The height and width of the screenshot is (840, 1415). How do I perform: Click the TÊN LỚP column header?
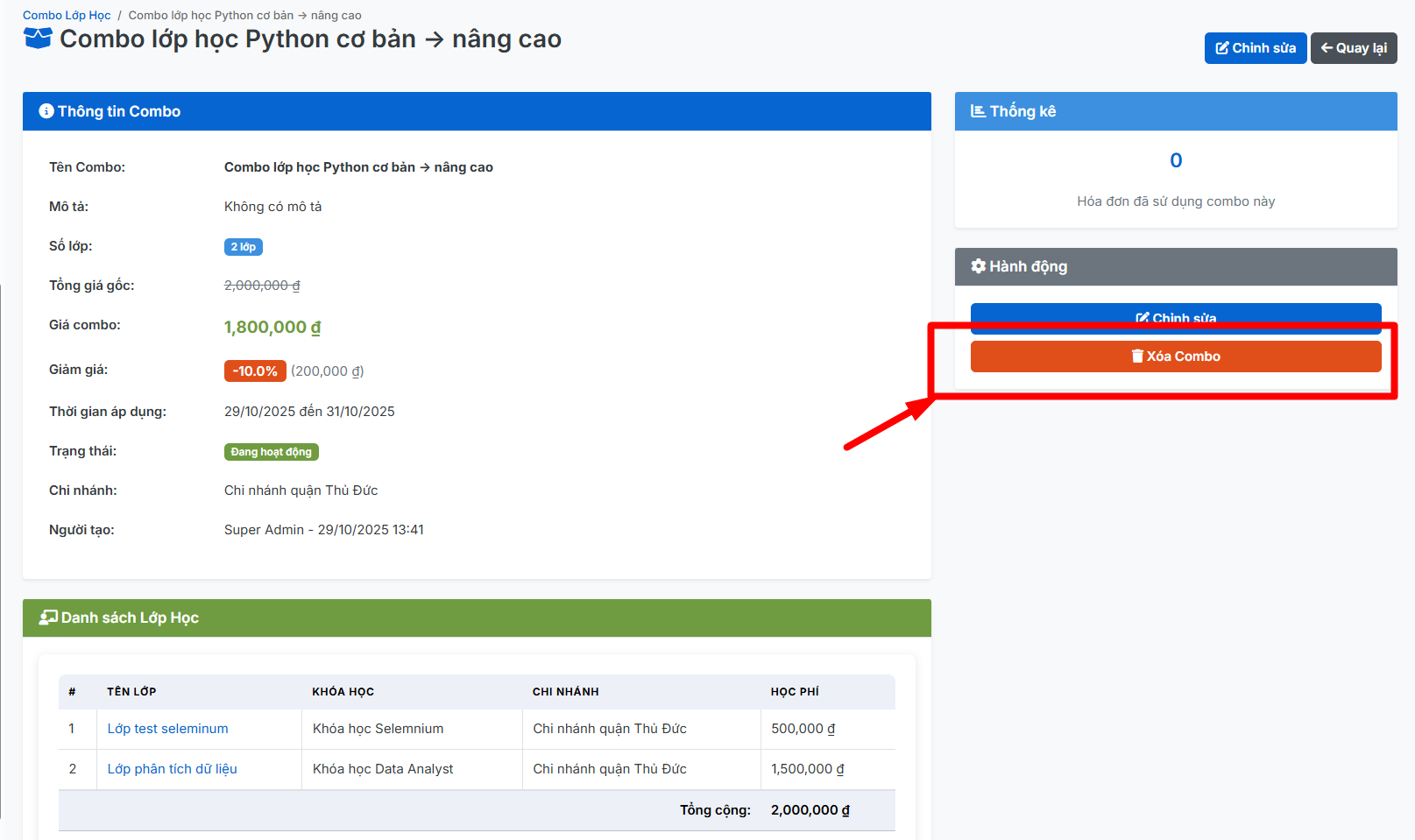click(131, 692)
